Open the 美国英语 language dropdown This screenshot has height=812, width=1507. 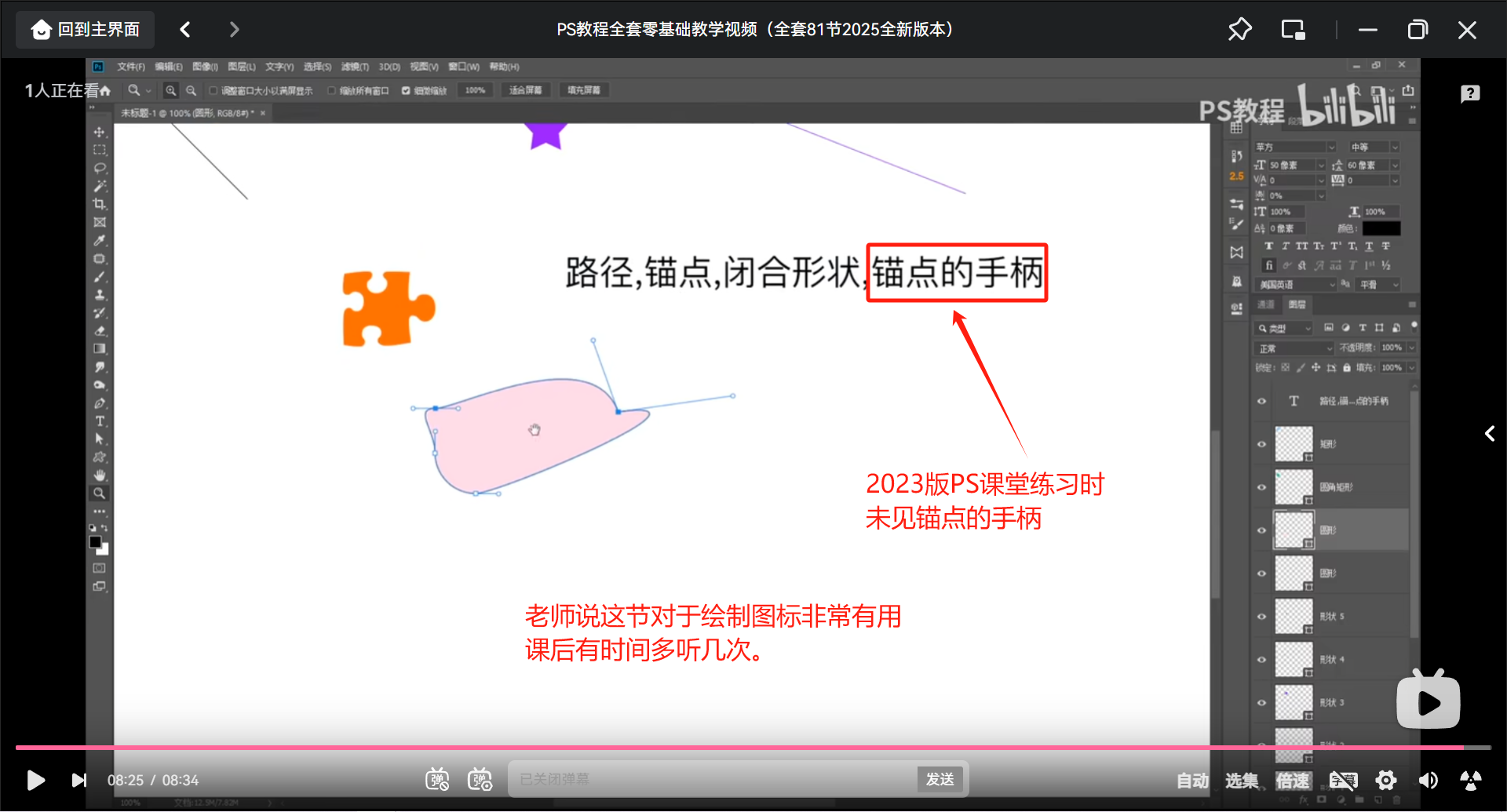[x=1295, y=285]
